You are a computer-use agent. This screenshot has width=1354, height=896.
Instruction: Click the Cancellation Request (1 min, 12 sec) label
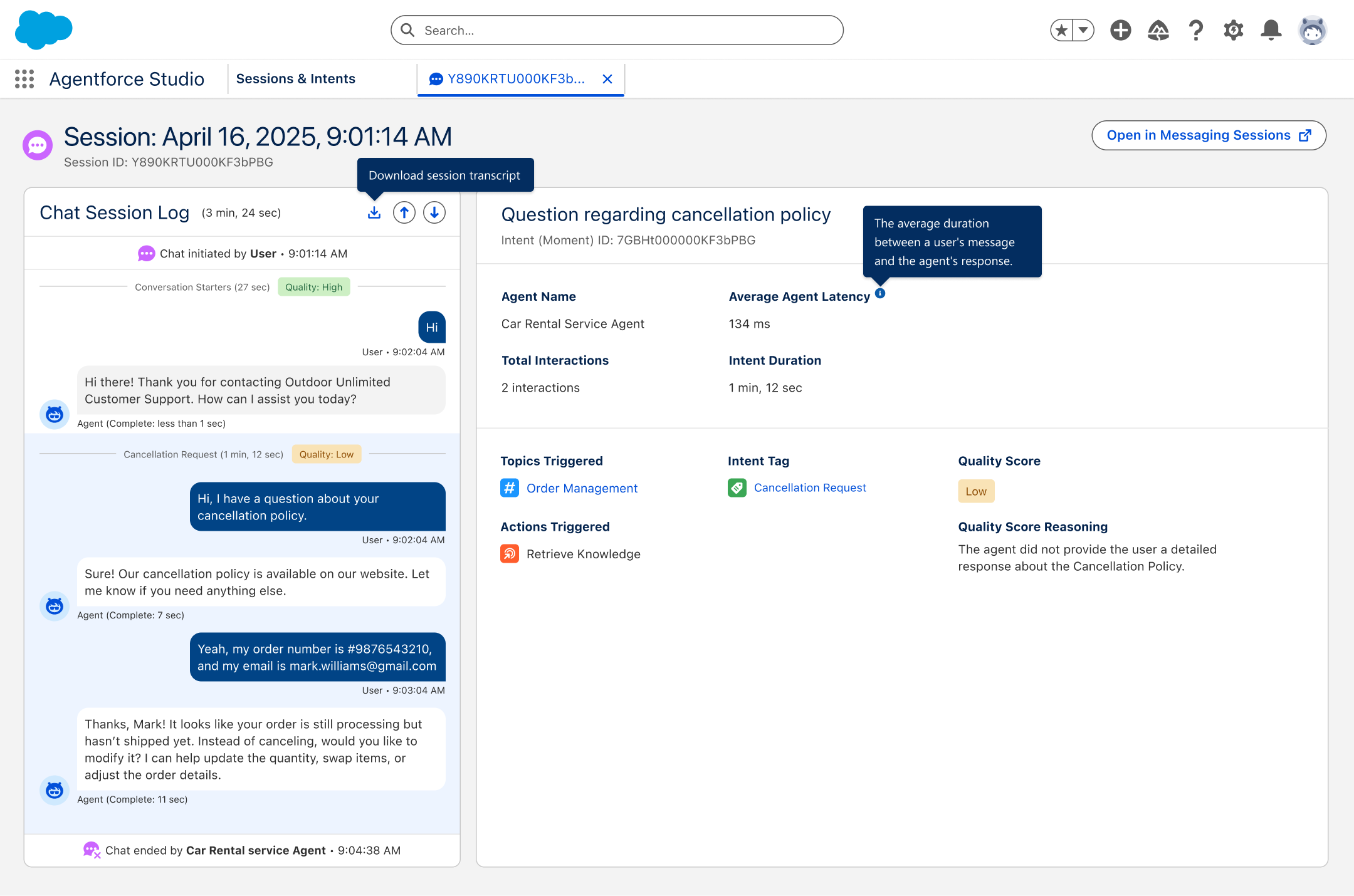203,454
